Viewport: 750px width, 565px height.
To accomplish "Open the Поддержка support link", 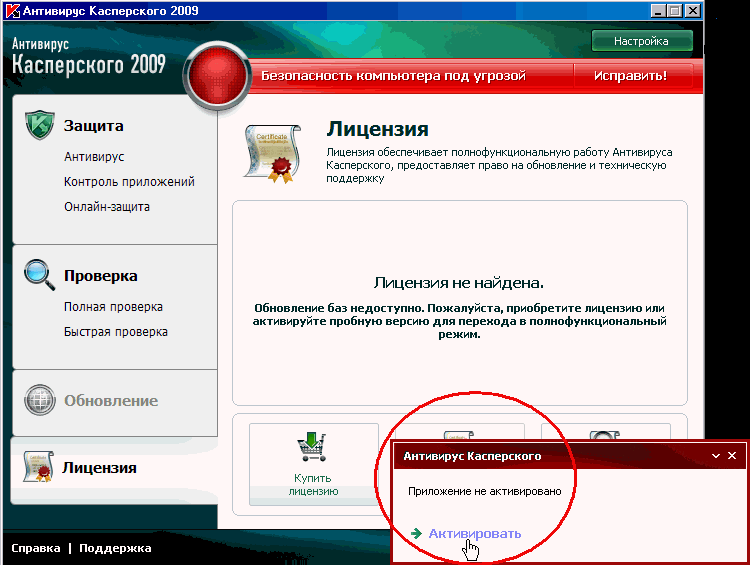I will pos(115,548).
